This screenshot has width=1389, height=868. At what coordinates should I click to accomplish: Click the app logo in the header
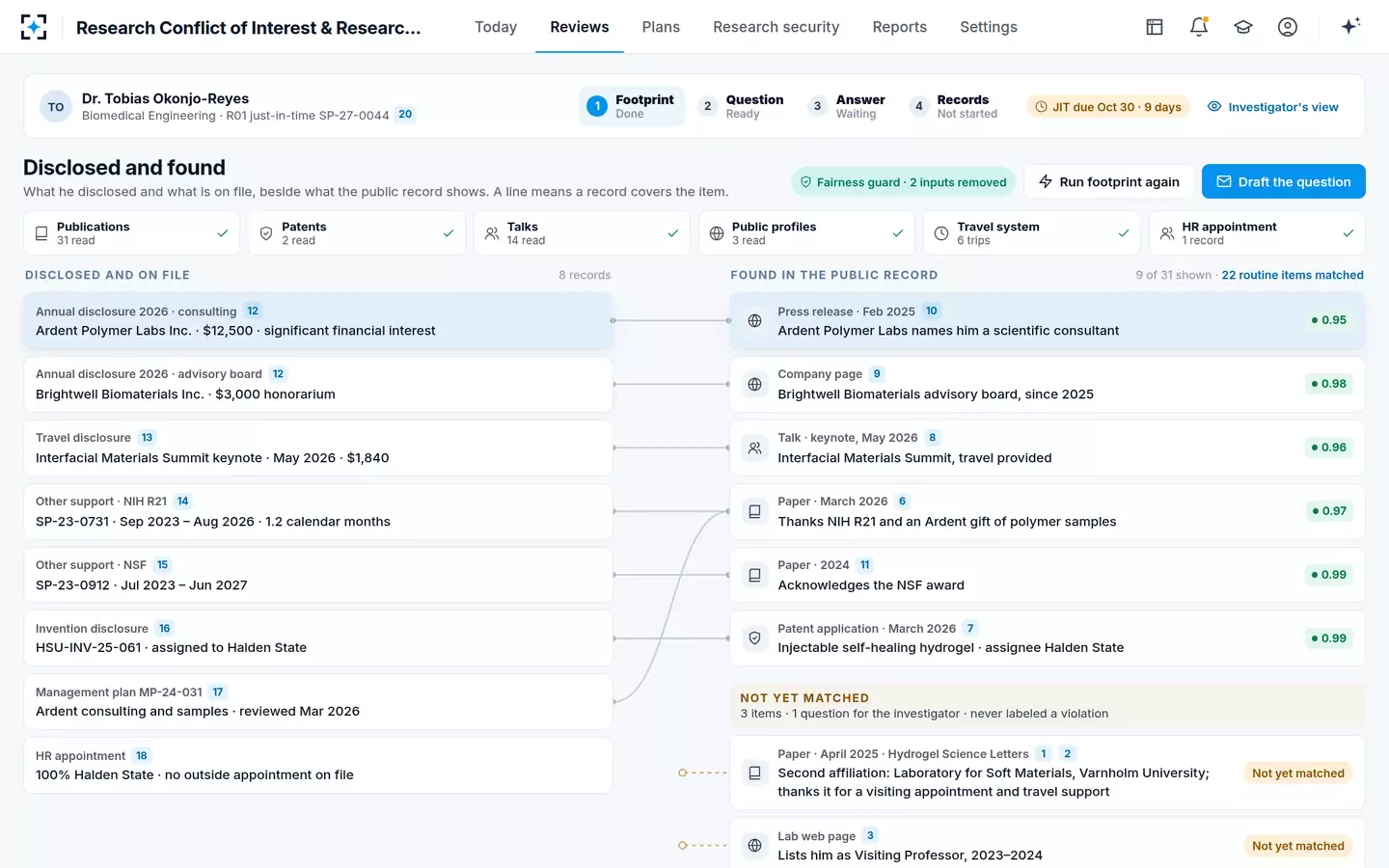pos(34,27)
